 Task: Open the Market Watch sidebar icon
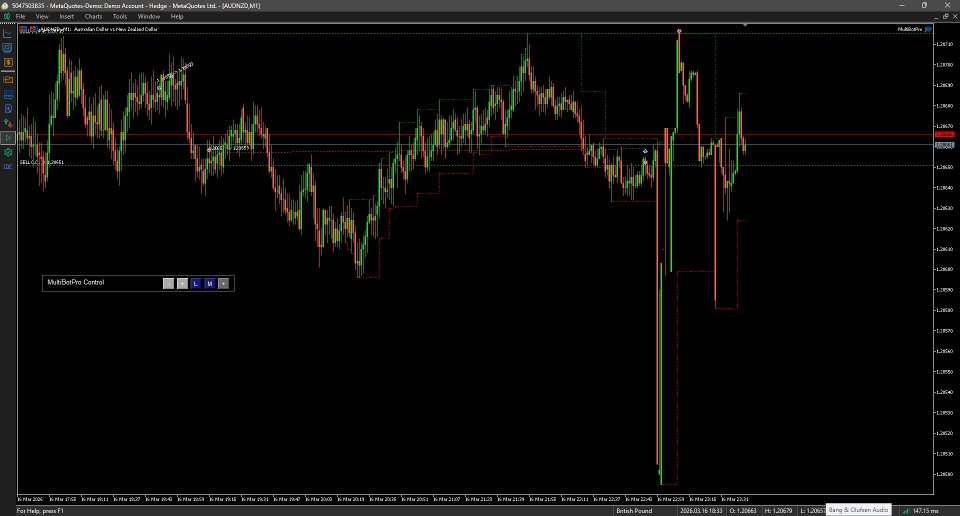(x=8, y=48)
